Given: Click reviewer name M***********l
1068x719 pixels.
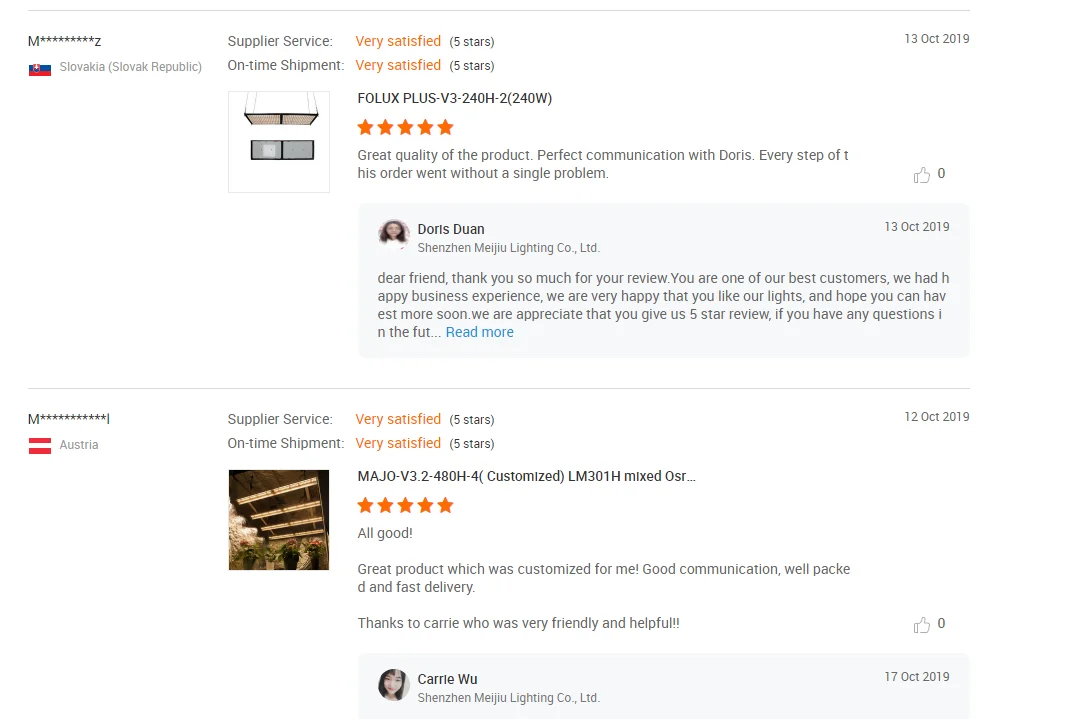Looking at the screenshot, I should pyautogui.click(x=68, y=419).
